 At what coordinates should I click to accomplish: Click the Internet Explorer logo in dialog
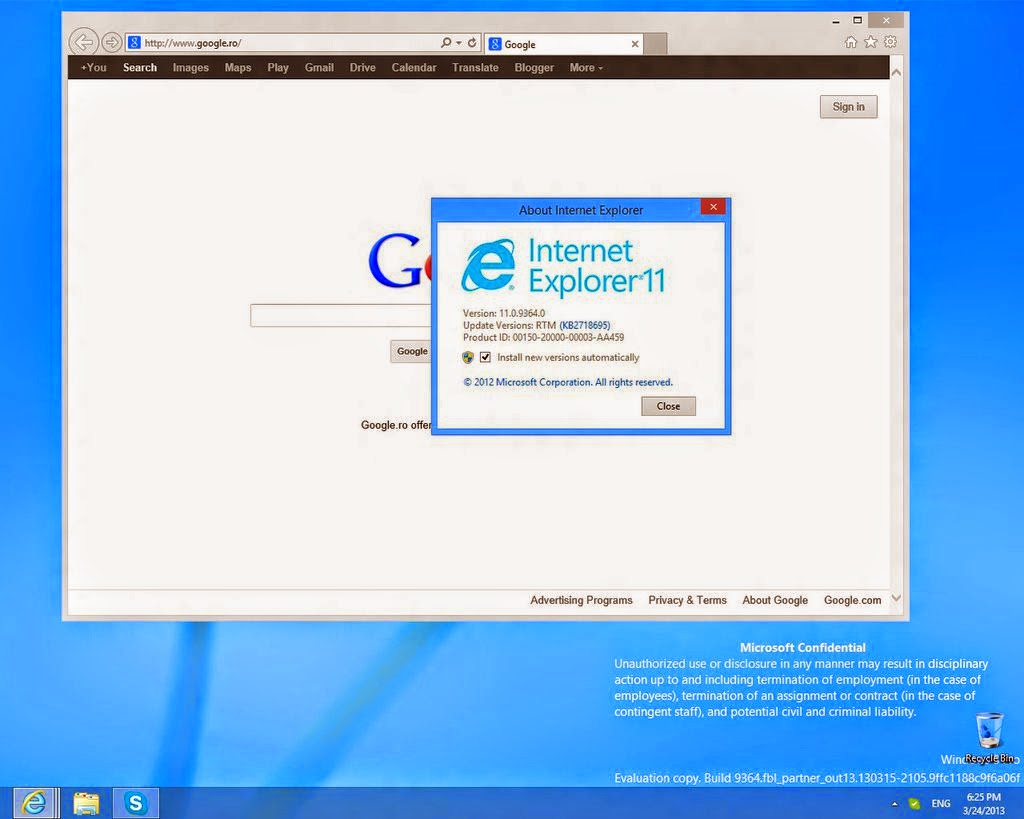[x=488, y=265]
